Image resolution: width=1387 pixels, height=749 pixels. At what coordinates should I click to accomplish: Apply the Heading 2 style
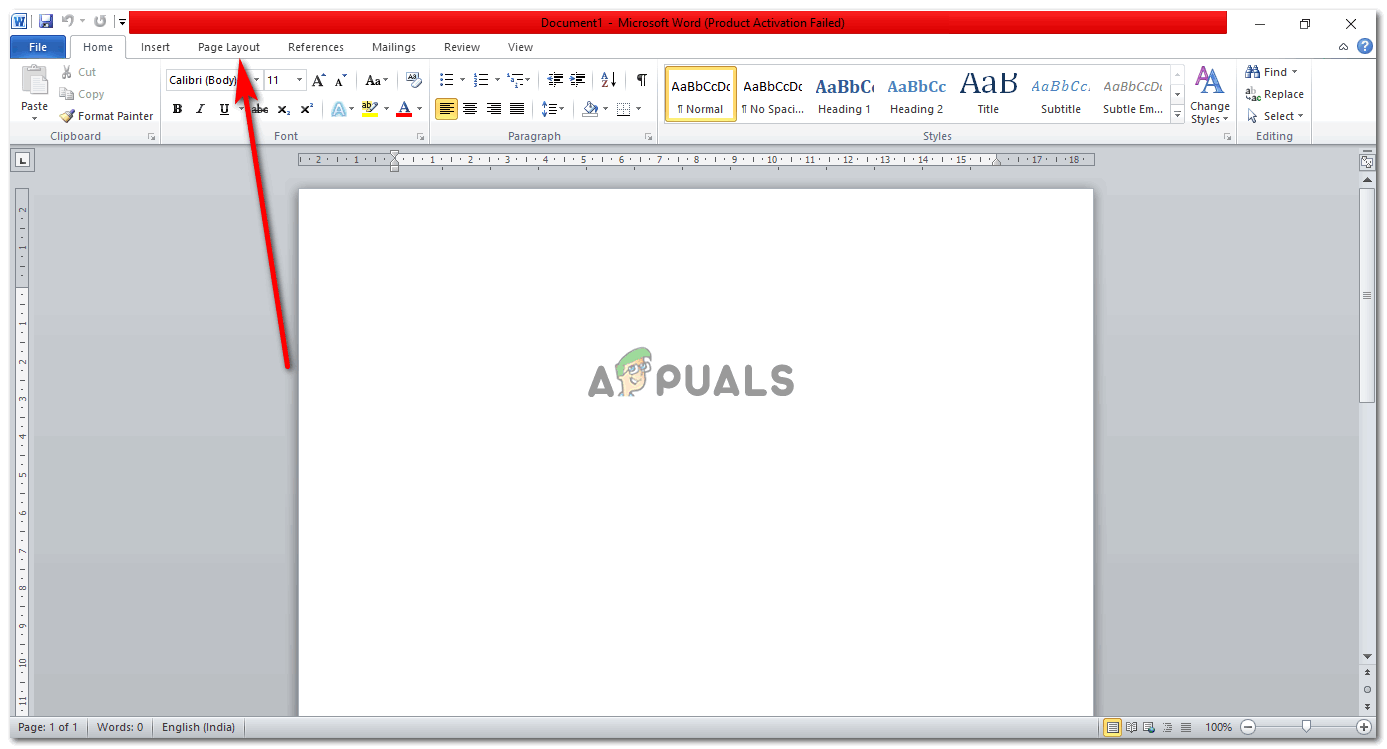(x=916, y=94)
